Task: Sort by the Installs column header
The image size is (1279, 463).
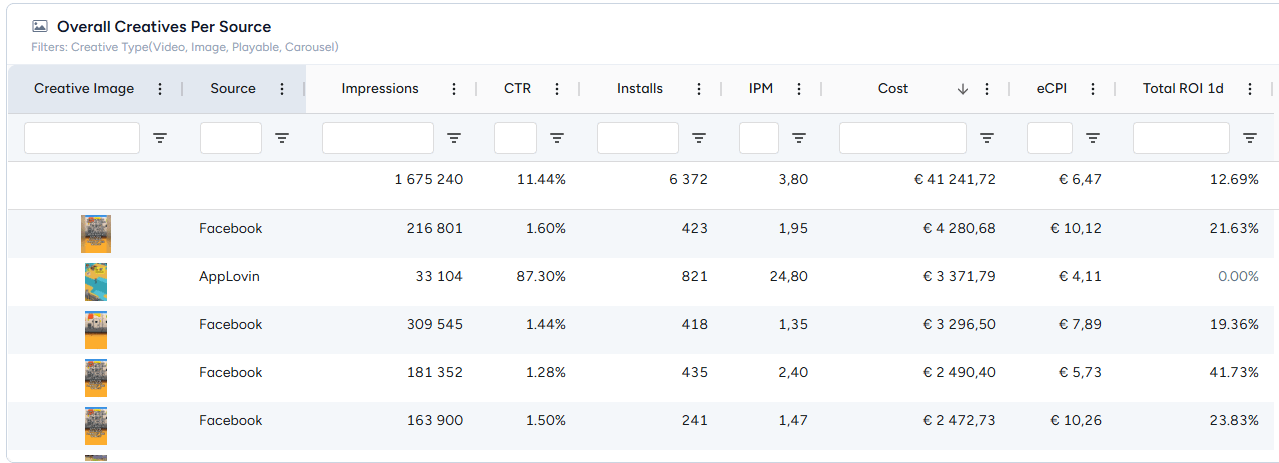Action: [x=640, y=89]
